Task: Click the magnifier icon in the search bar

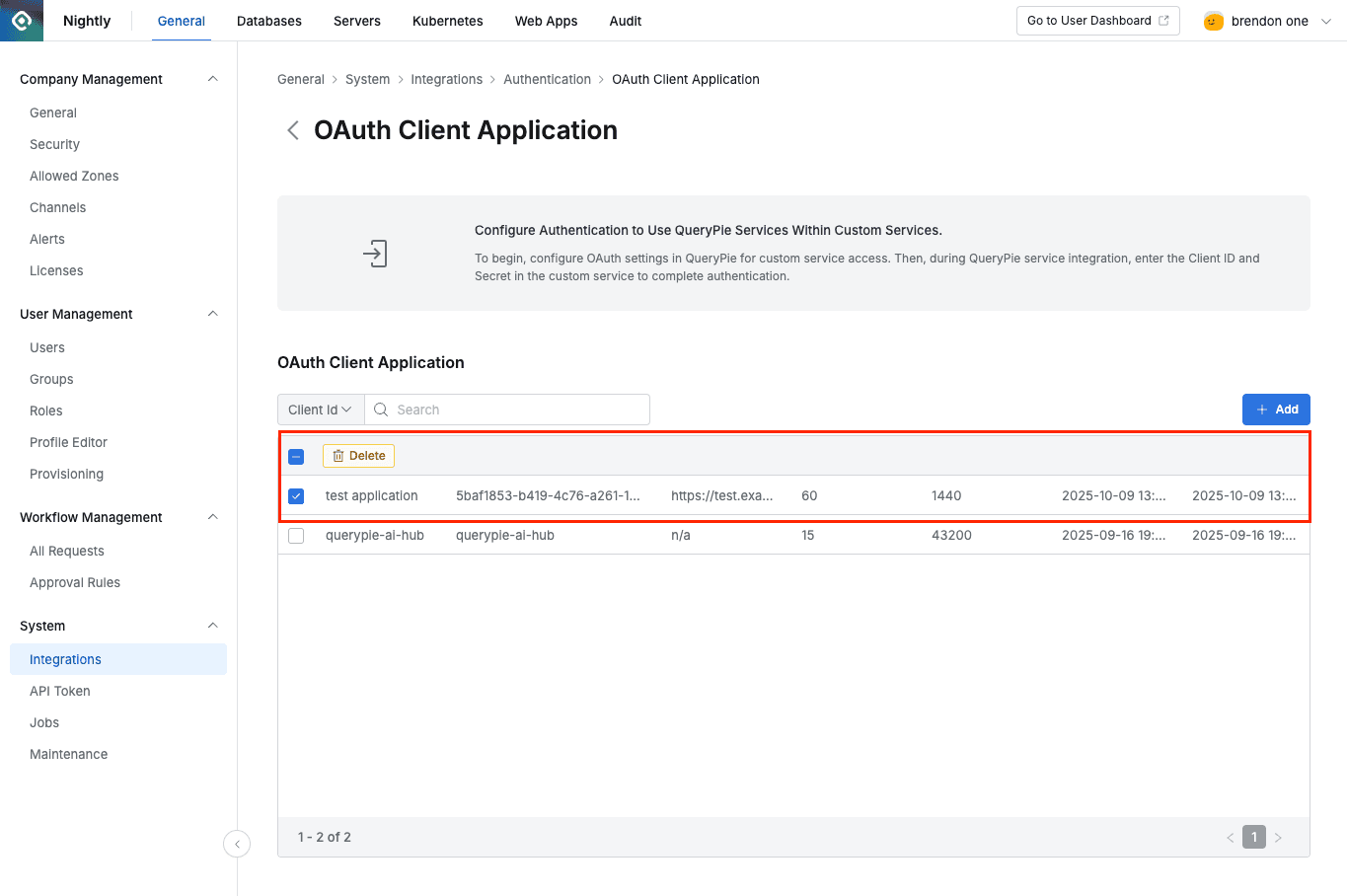Action: (x=381, y=409)
